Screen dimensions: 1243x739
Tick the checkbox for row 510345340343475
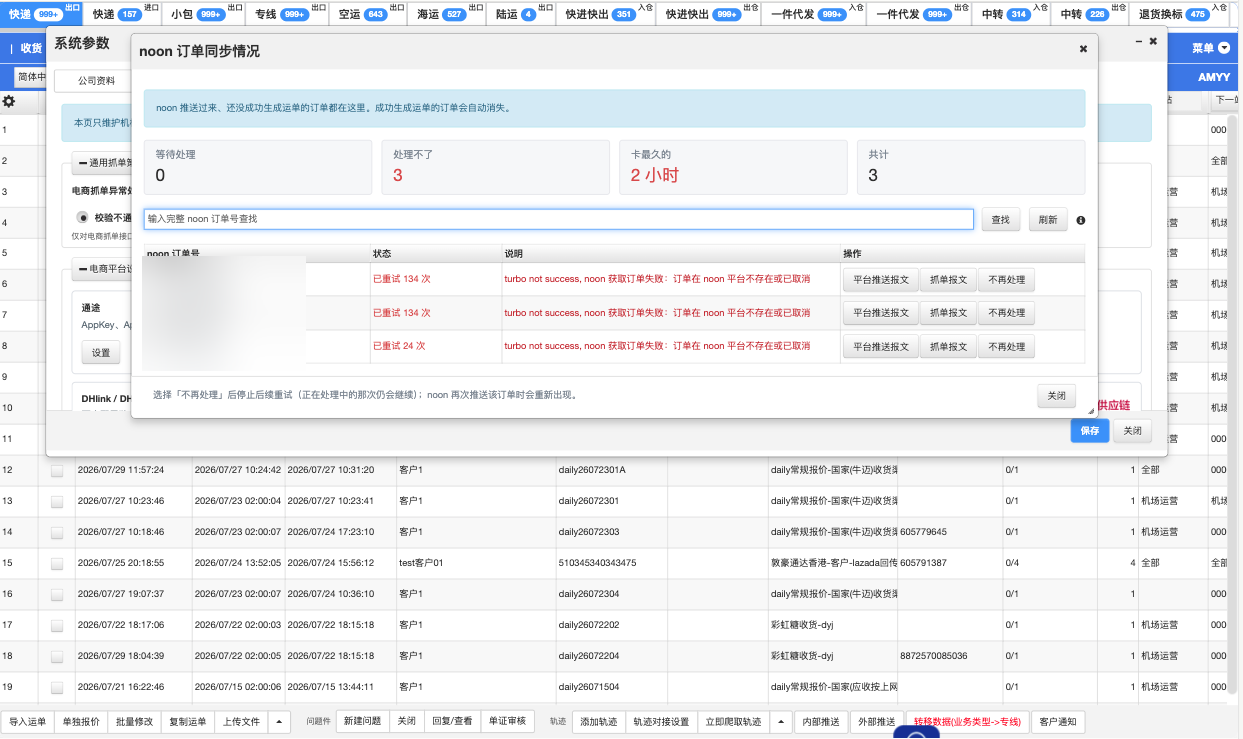[57, 563]
